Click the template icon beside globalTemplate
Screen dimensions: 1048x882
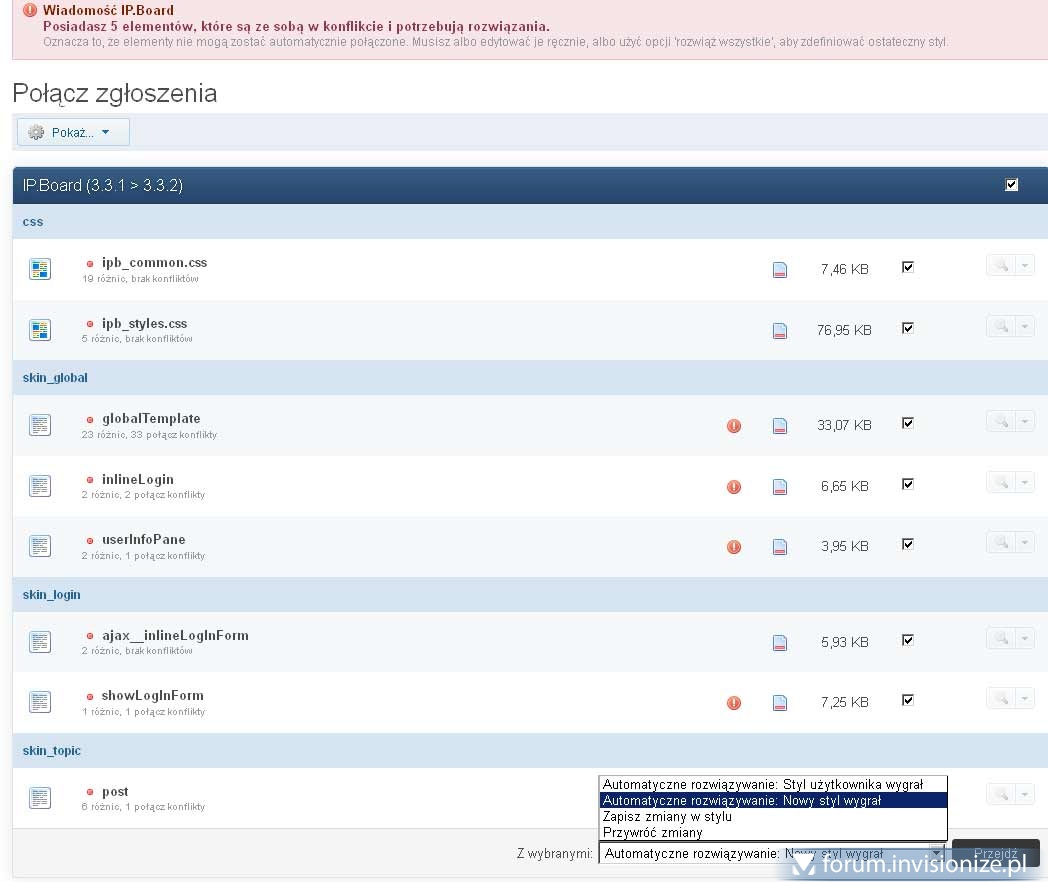[x=40, y=425]
